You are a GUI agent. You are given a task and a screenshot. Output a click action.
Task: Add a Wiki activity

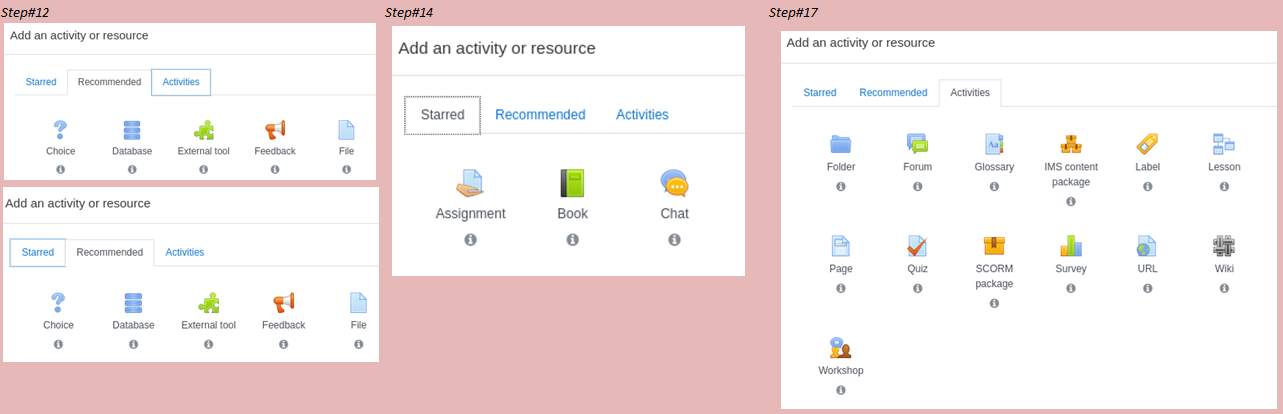tap(1224, 245)
